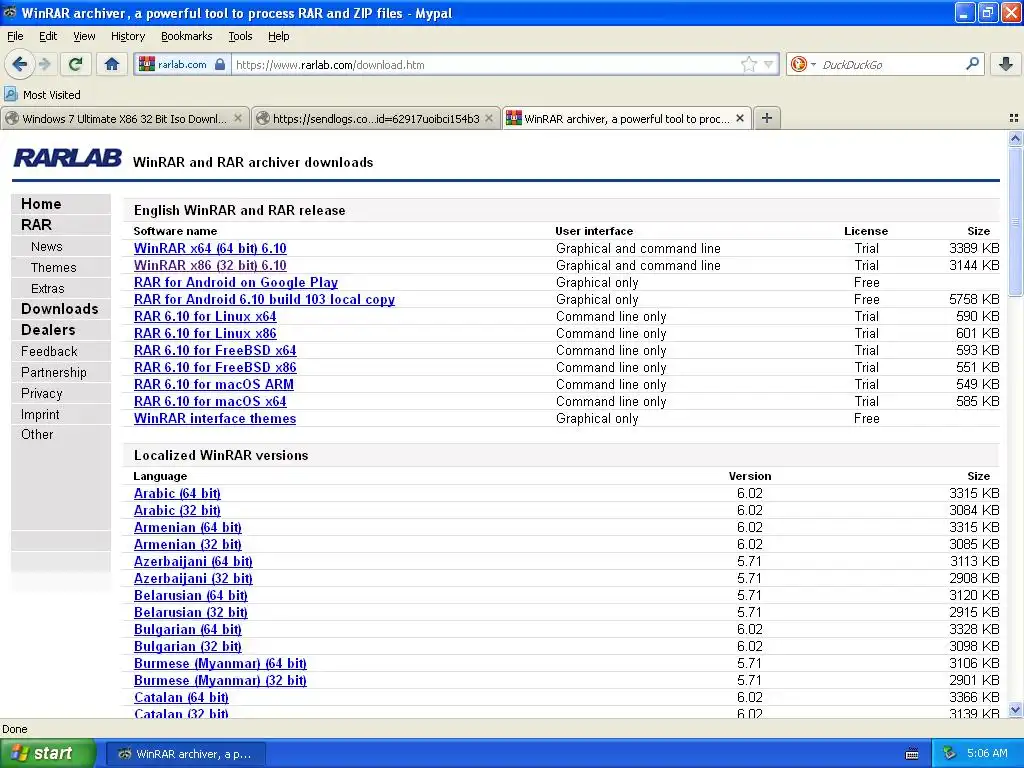Open the Edit menu
This screenshot has height=768, width=1024.
(48, 36)
